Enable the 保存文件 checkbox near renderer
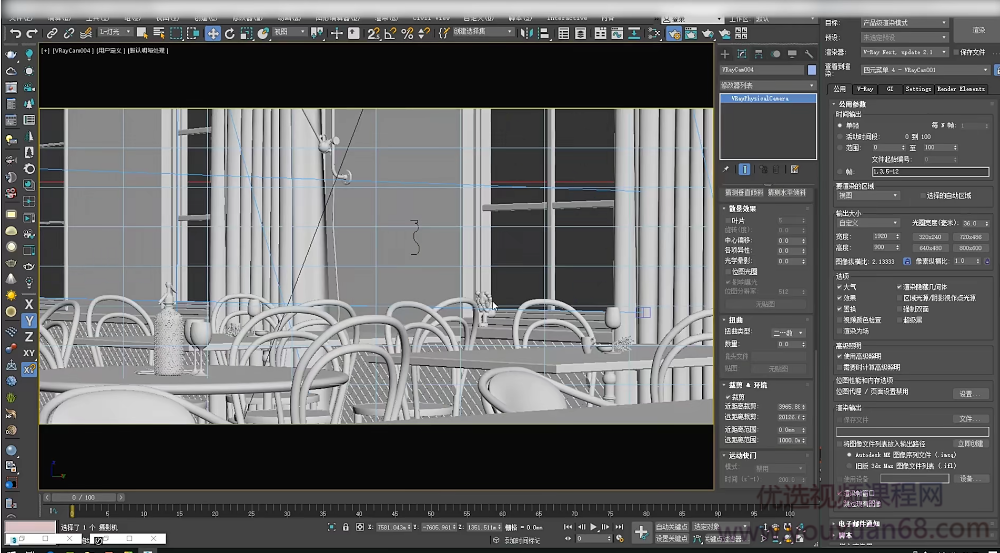Image resolution: width=1000 pixels, height=553 pixels. click(x=955, y=52)
